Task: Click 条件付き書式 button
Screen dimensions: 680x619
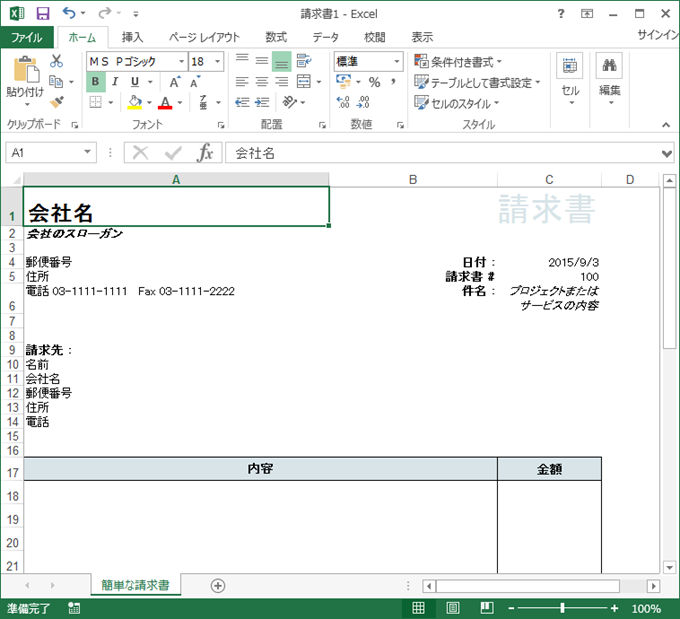Action: (458, 62)
